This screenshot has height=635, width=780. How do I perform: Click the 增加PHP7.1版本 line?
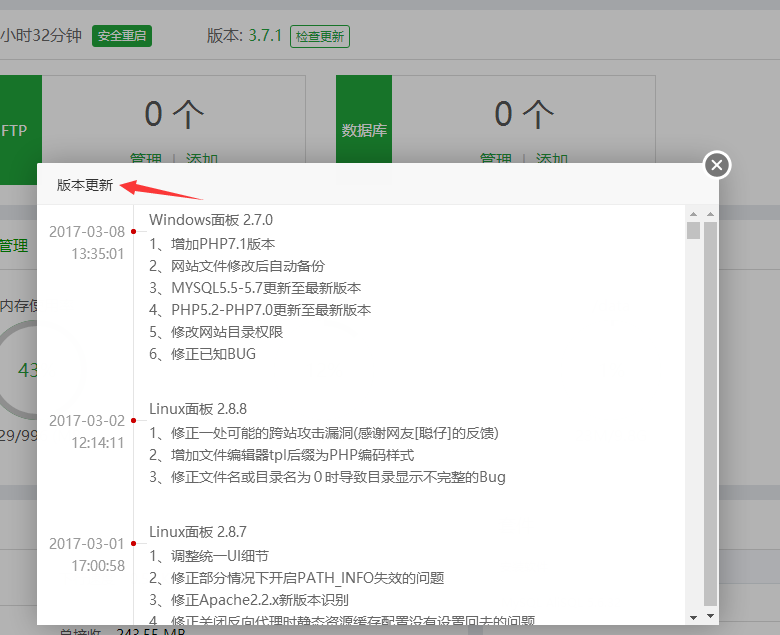coord(212,244)
